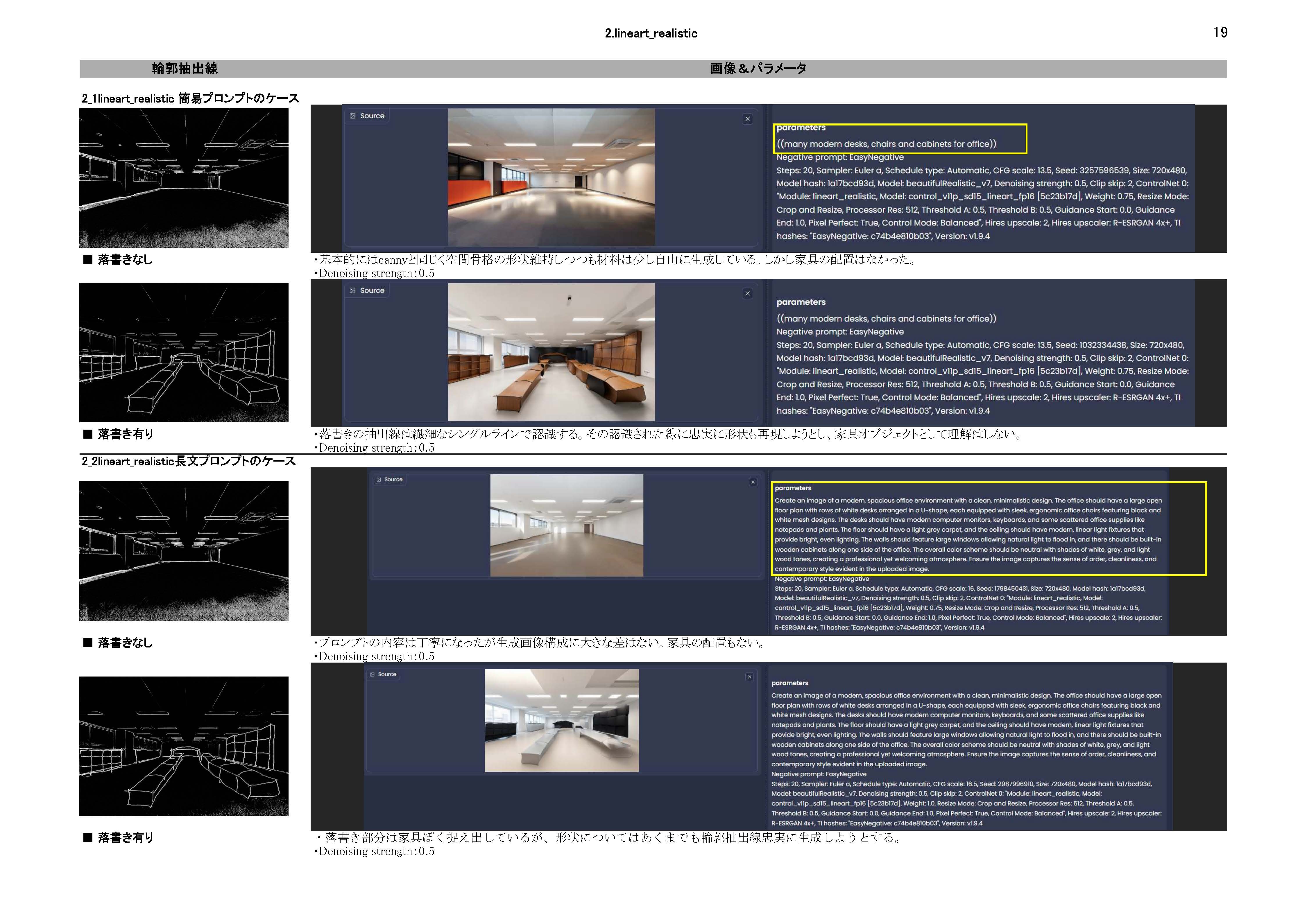The image size is (1307, 924).
Task: Click the short prompt in the yellow box
Action: [x=886, y=144]
